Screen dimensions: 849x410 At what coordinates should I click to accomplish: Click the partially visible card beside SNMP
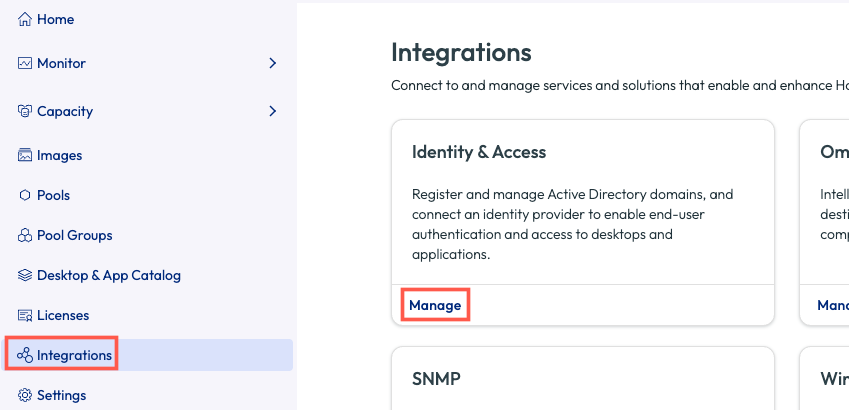[x=824, y=379]
